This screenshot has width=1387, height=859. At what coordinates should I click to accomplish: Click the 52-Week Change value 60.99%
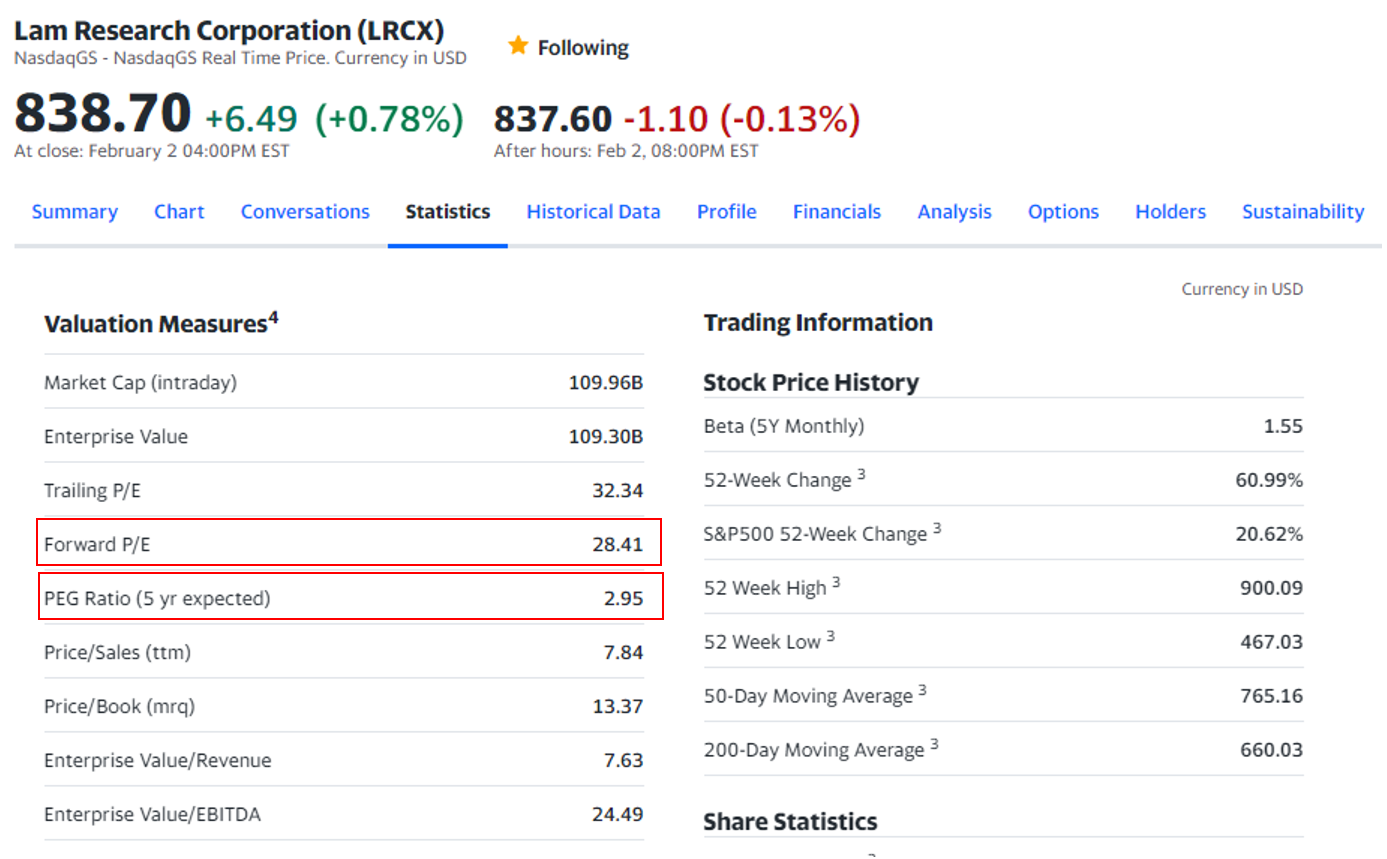point(1269,480)
